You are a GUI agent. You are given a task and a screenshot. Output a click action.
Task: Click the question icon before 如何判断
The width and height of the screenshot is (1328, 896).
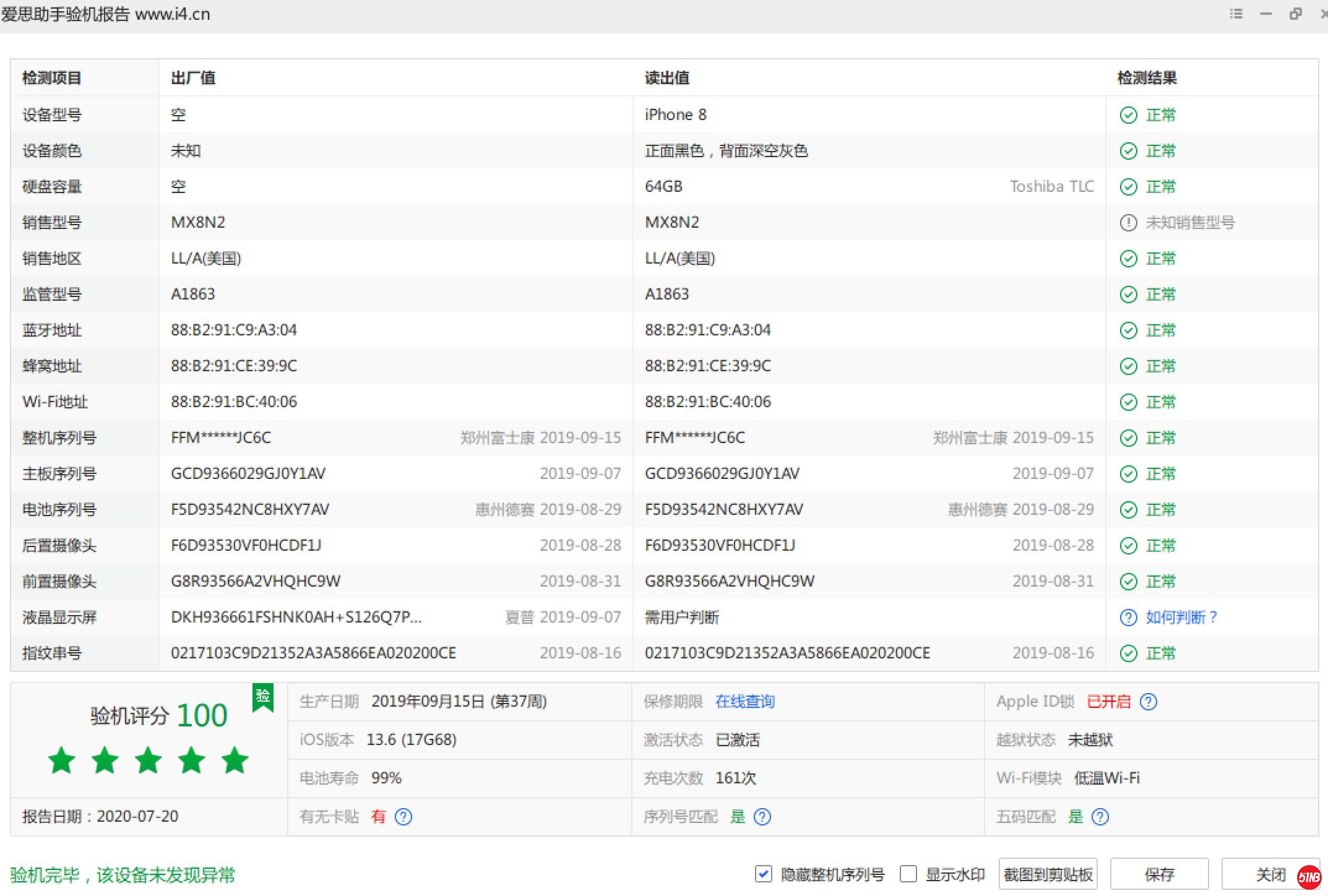tap(1129, 618)
